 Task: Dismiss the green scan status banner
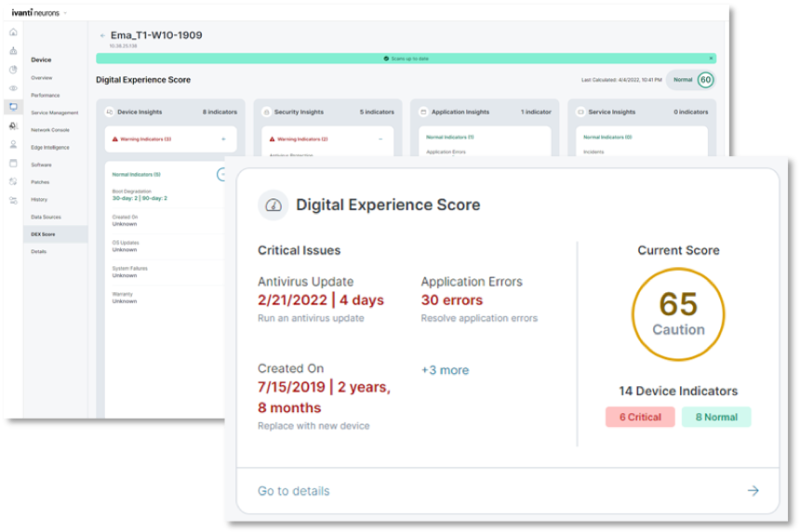[x=711, y=59]
